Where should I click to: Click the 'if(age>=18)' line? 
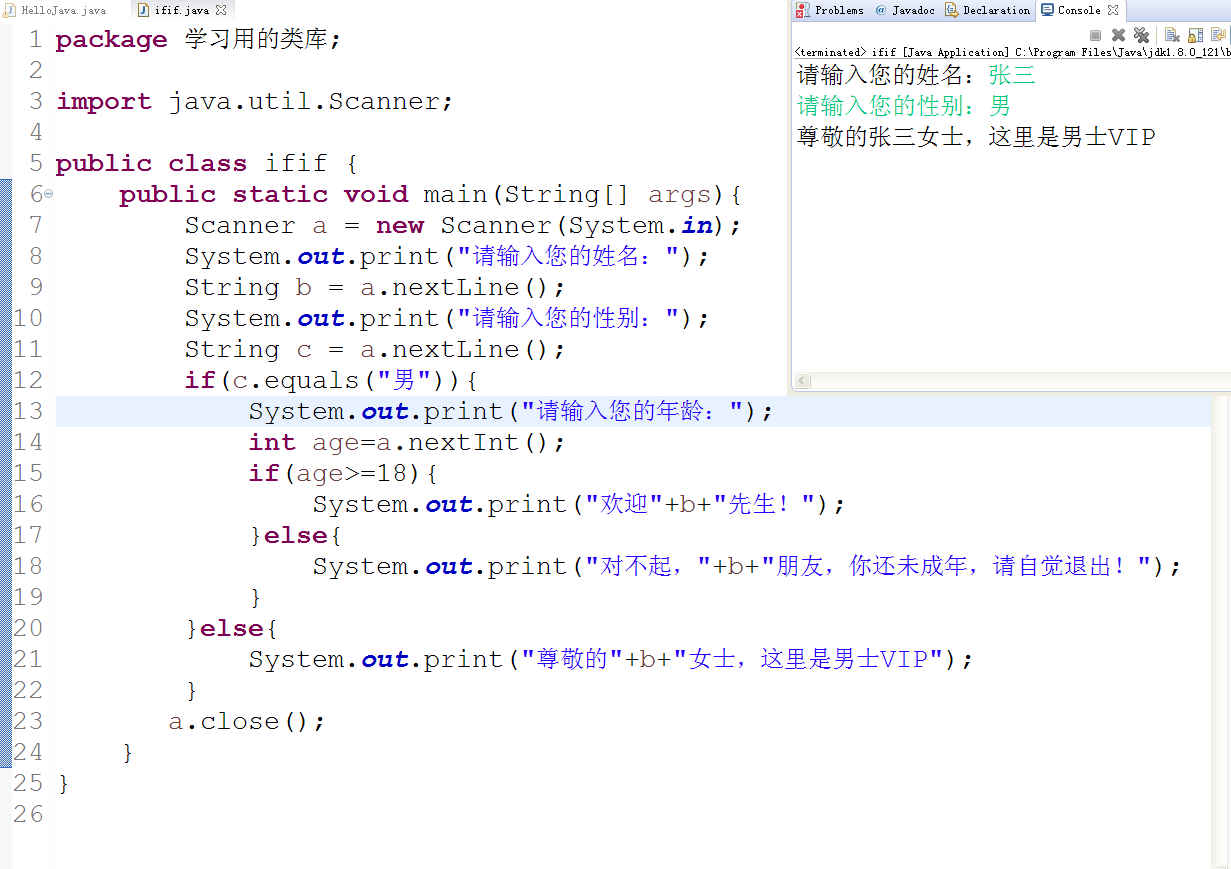pos(343,474)
